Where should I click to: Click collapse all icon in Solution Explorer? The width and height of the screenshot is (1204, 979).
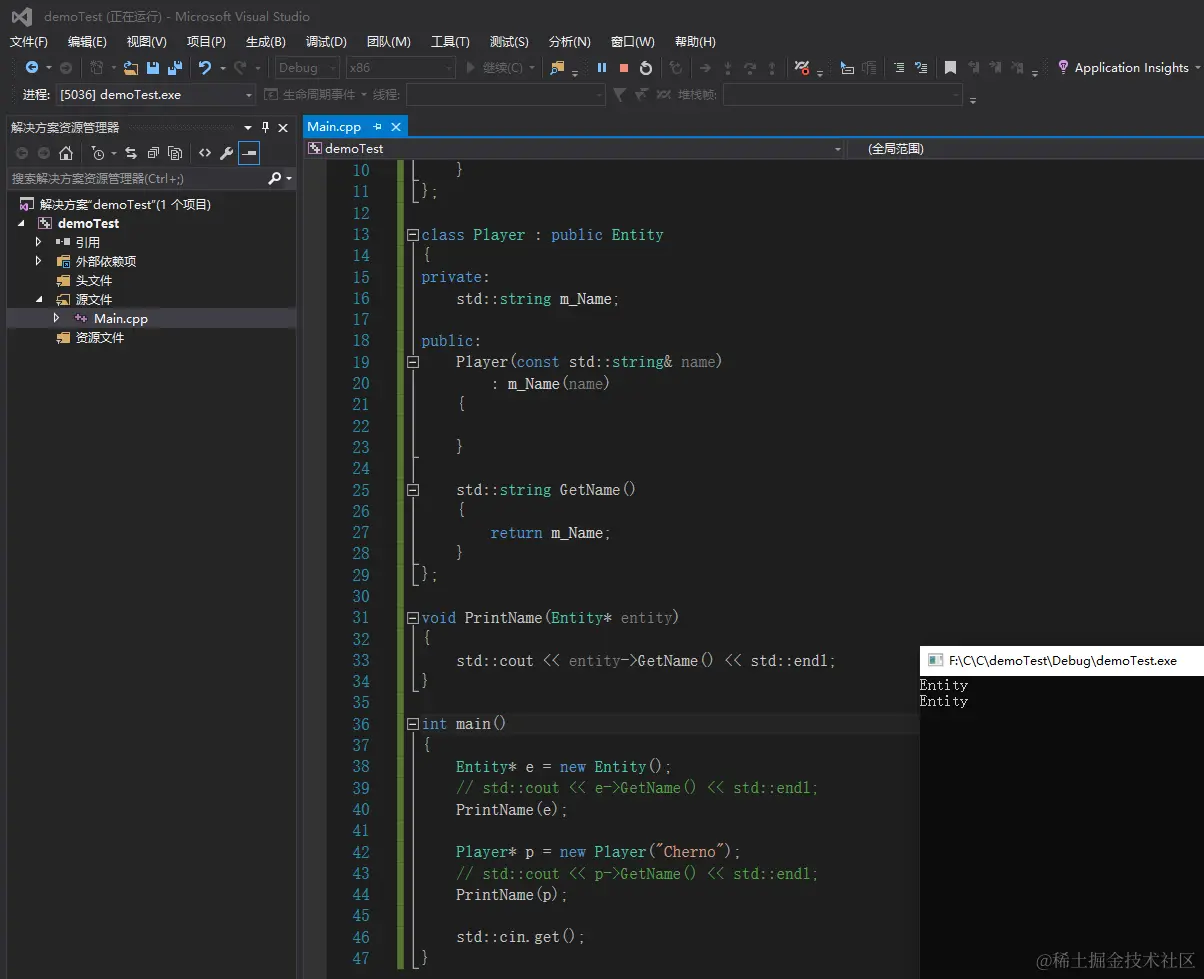click(153, 153)
